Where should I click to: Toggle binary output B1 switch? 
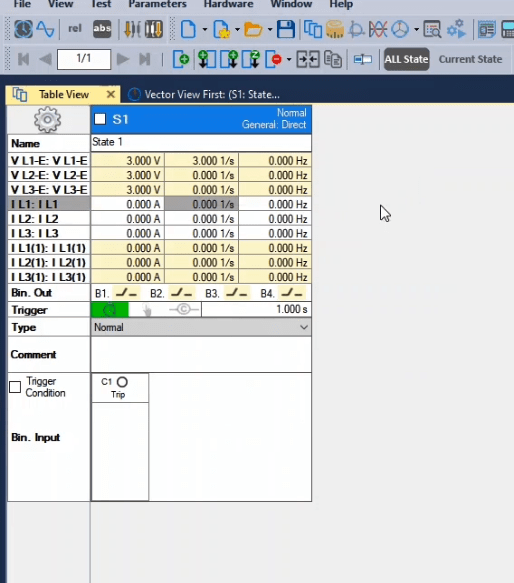pyautogui.click(x=126, y=293)
